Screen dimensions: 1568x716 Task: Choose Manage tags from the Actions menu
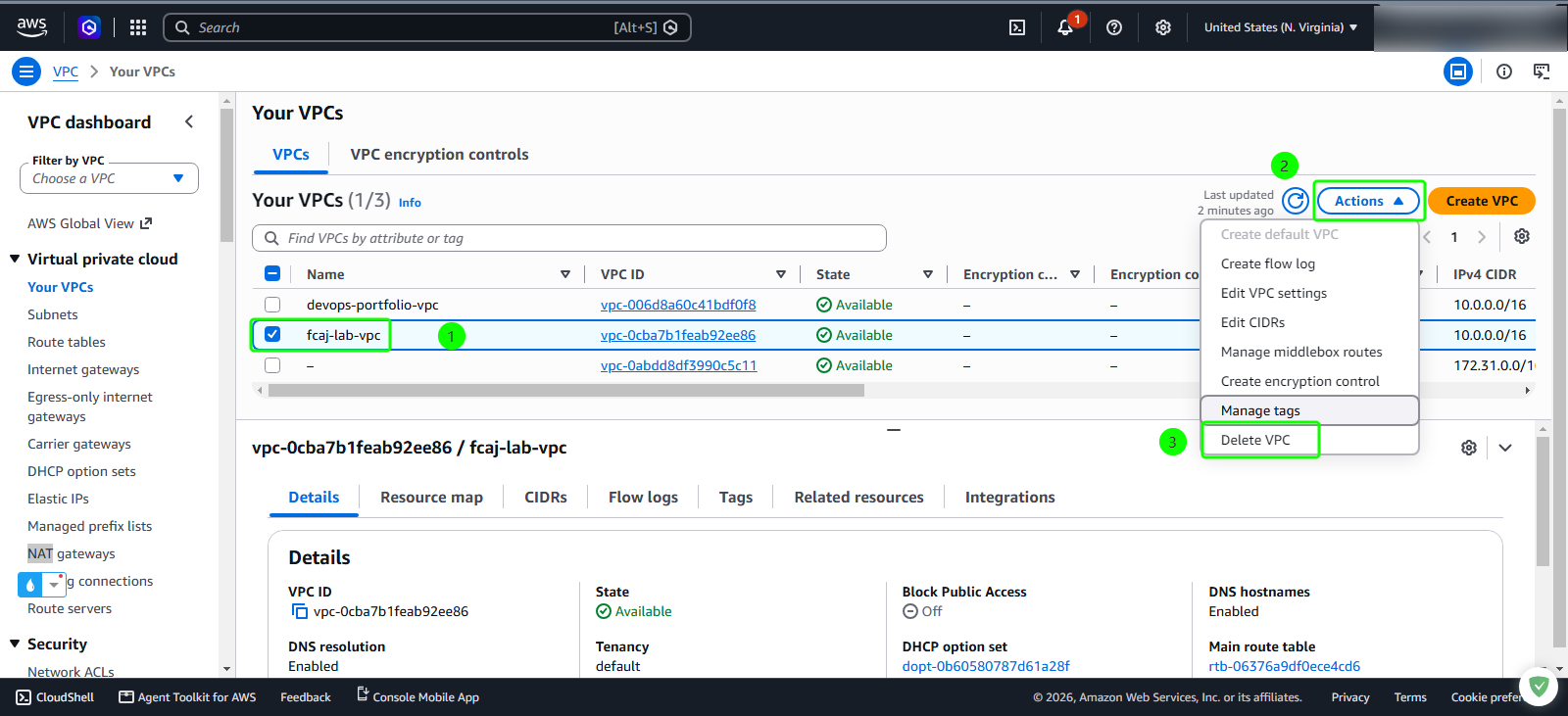coord(1309,410)
